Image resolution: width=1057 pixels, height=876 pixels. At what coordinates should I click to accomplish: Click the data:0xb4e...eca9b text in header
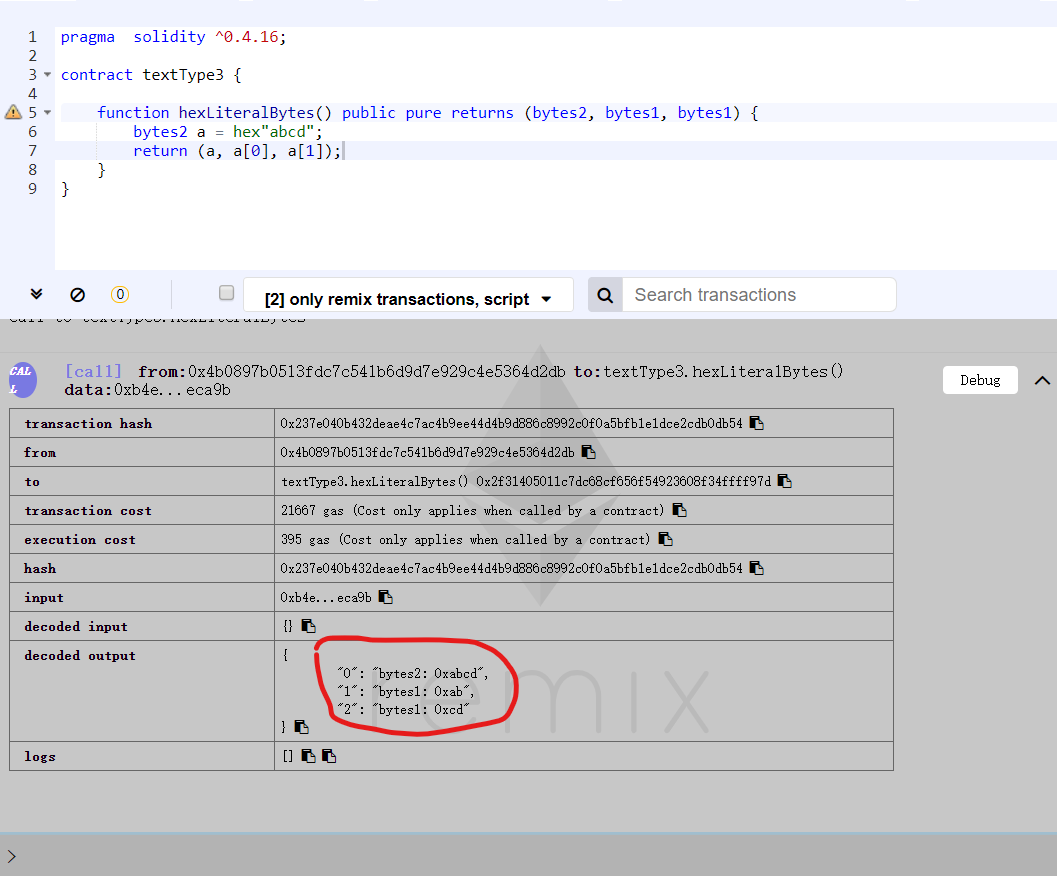[148, 390]
